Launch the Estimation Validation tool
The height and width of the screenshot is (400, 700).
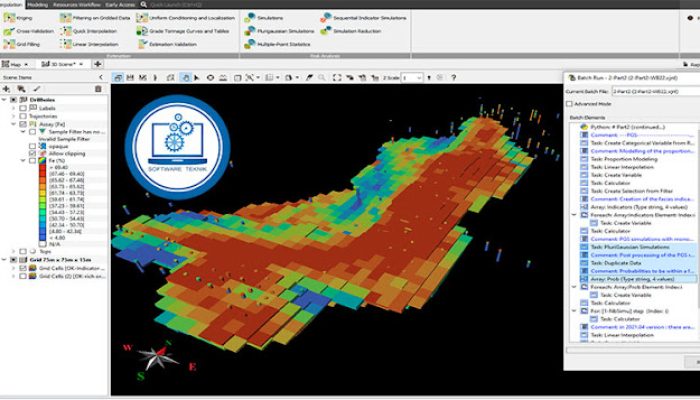[x=167, y=44]
